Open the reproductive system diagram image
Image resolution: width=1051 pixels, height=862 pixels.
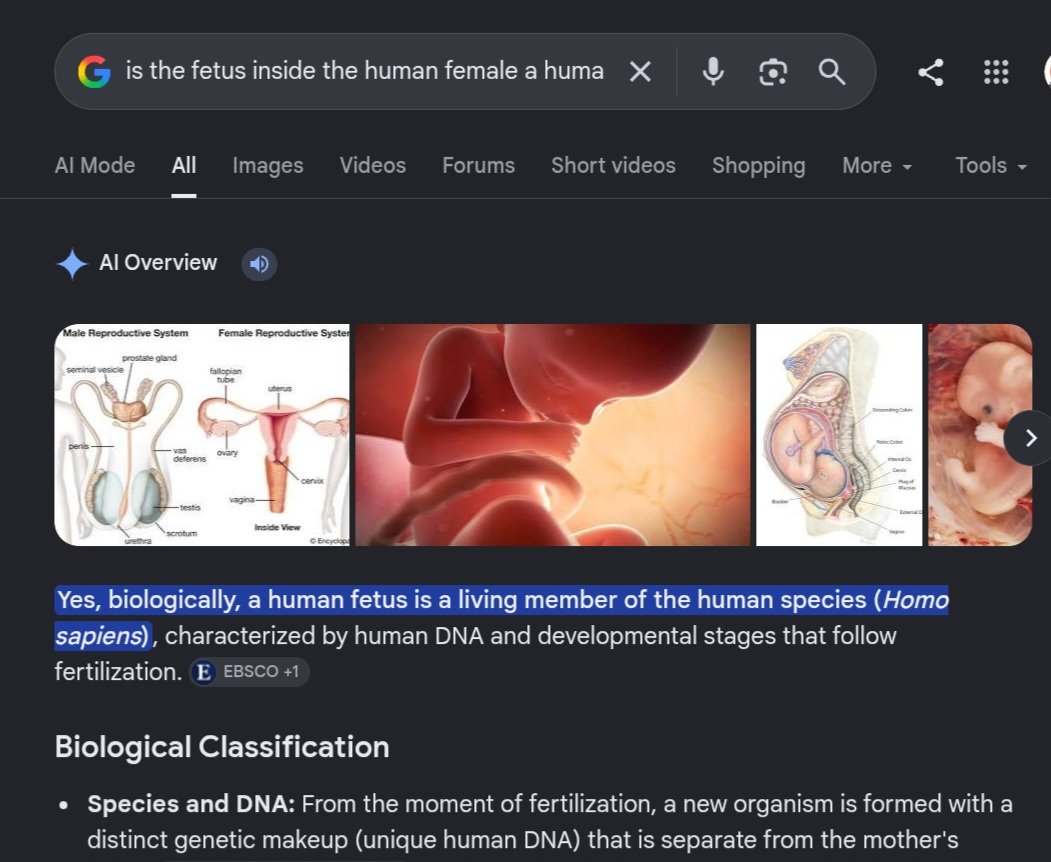tap(202, 435)
